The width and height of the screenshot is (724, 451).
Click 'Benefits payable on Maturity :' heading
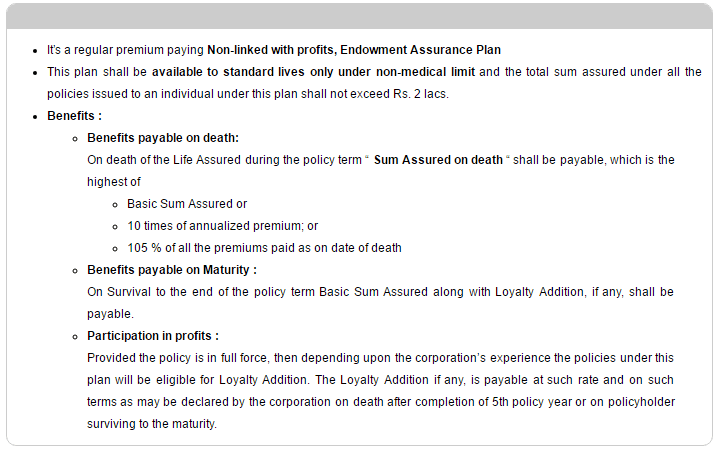tap(172, 270)
